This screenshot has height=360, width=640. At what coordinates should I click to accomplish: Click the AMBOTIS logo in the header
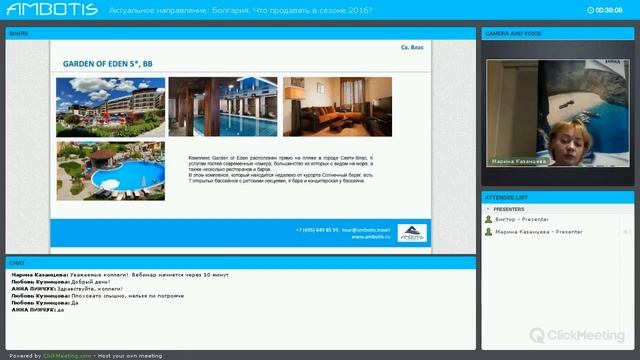[x=52, y=9]
